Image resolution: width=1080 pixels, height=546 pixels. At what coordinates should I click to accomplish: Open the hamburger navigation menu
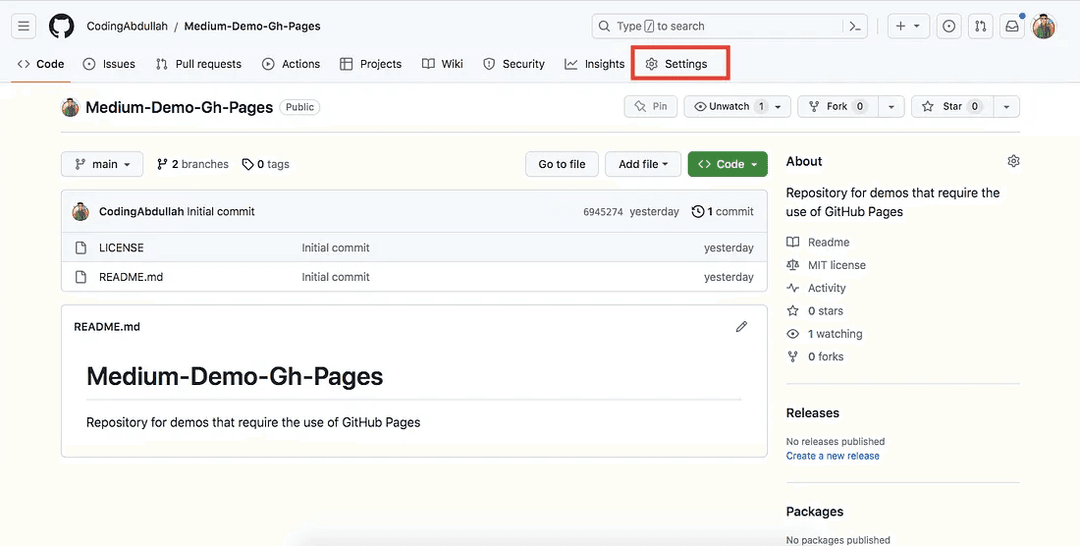point(24,26)
